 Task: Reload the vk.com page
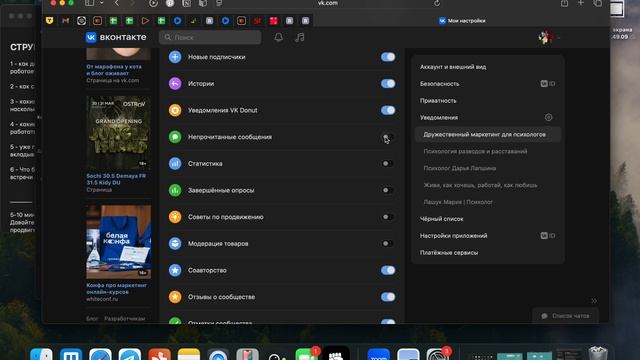pos(437,3)
